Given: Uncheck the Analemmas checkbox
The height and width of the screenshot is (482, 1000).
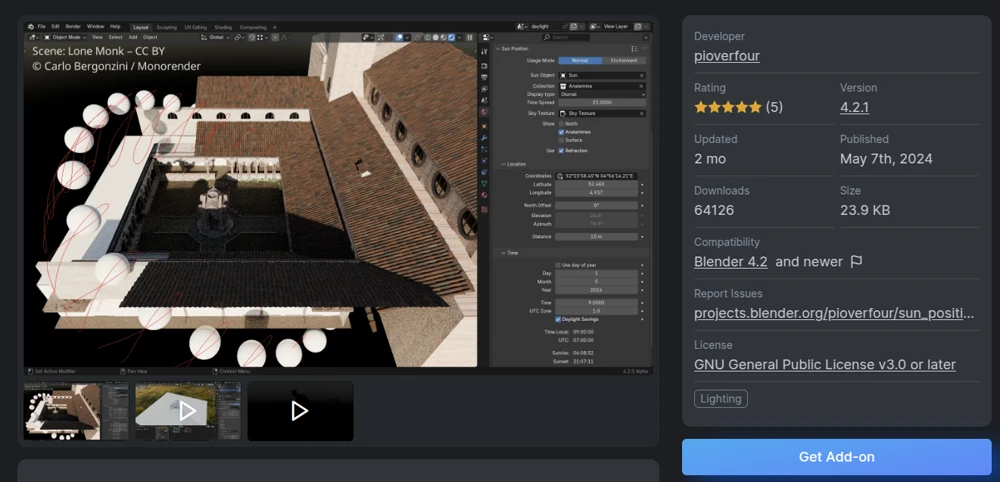Looking at the screenshot, I should pos(561,132).
